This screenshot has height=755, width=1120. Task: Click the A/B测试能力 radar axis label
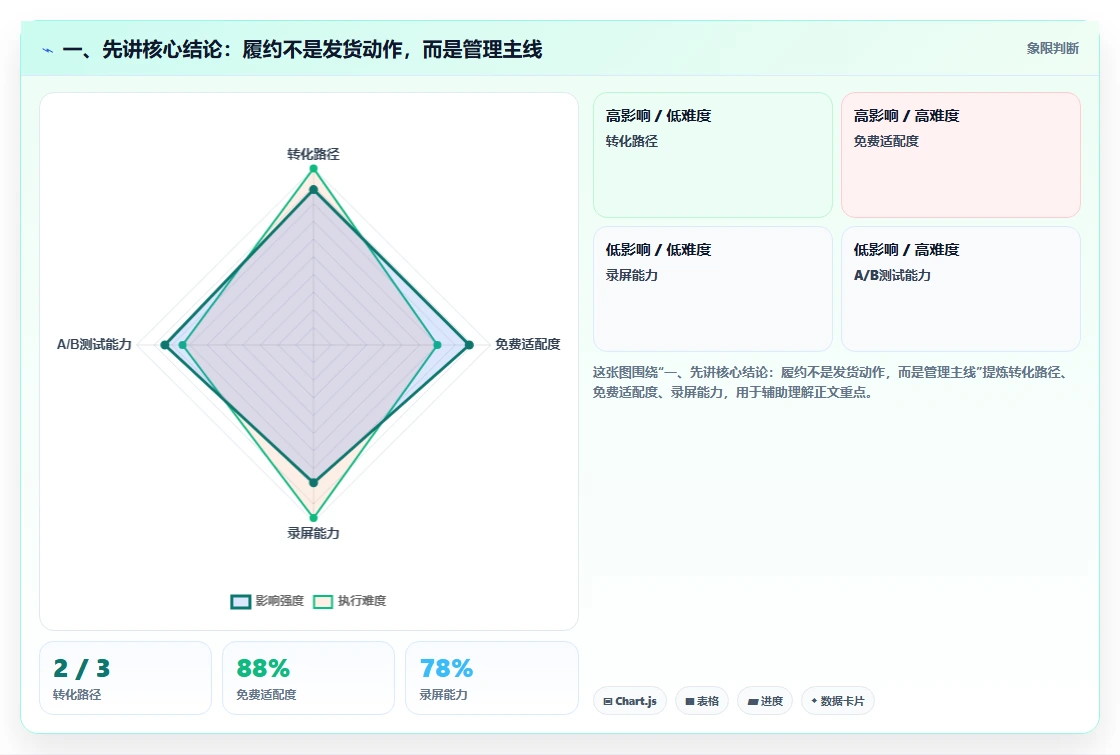tap(94, 344)
